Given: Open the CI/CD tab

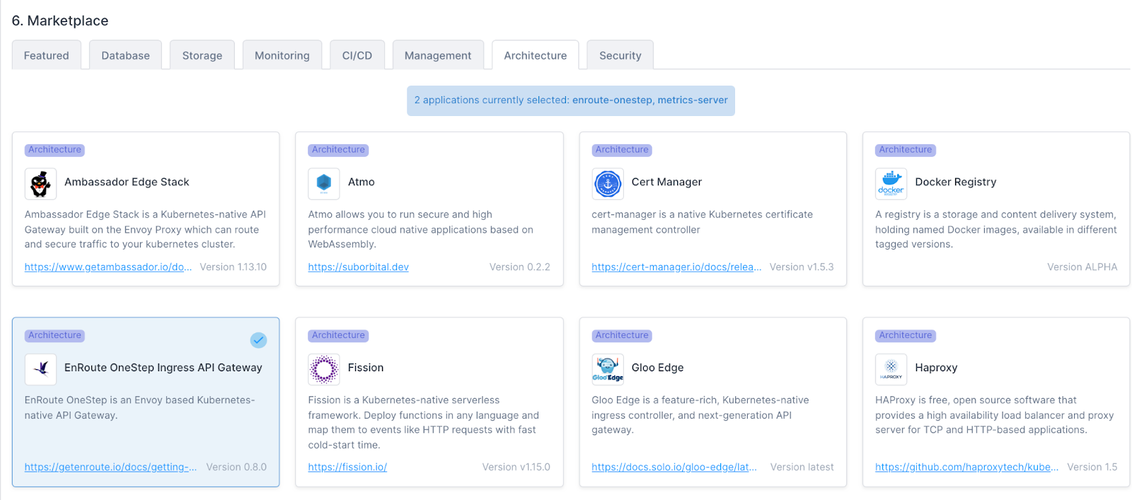Looking at the screenshot, I should [x=357, y=55].
